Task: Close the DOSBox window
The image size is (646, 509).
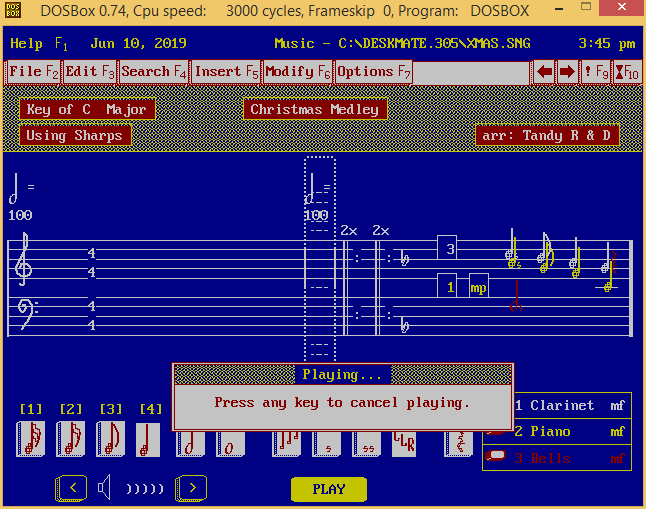Action: [x=621, y=7]
